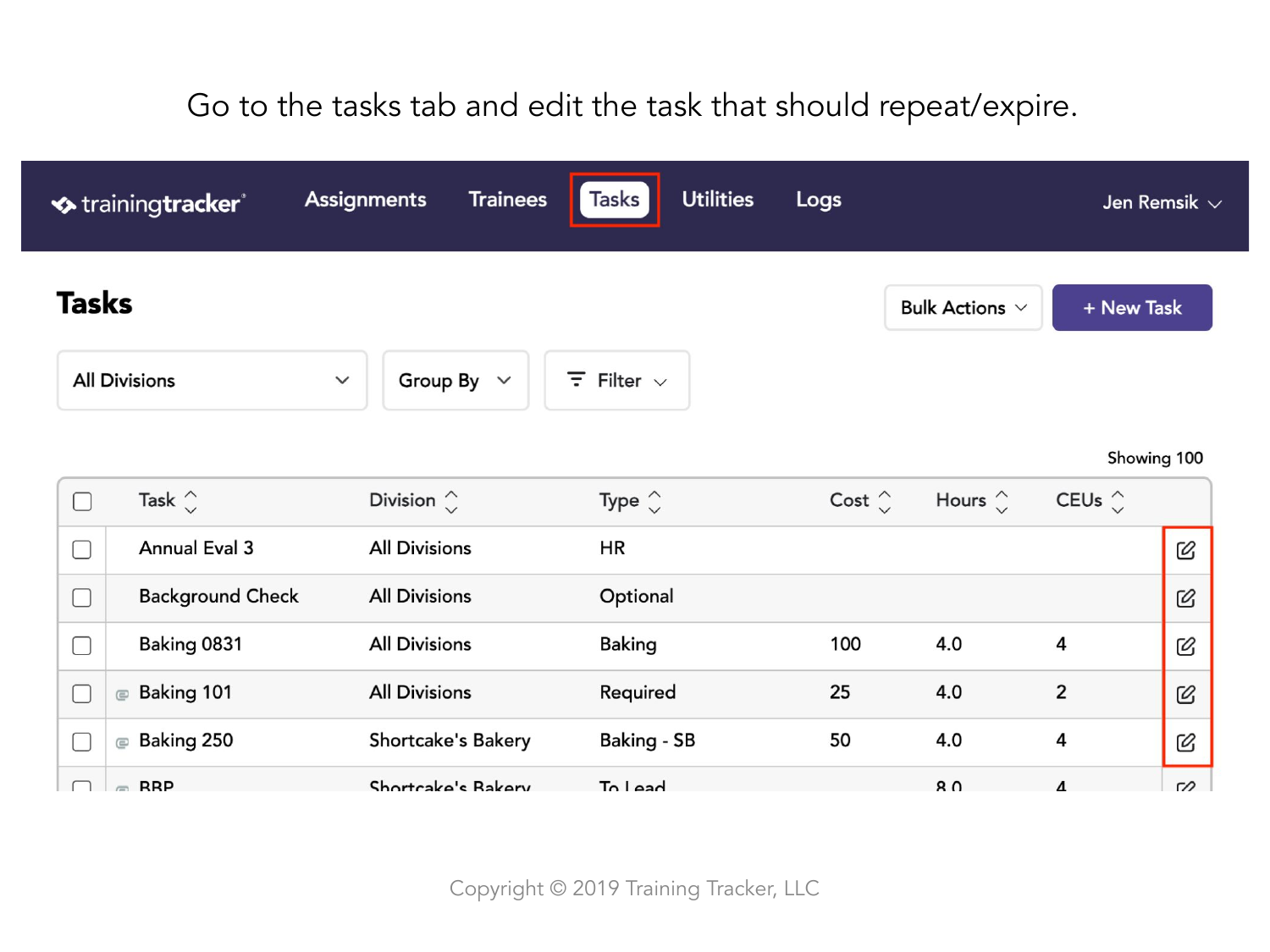Image resolution: width=1270 pixels, height=952 pixels.
Task: Open the Jen Remsik user menu
Action: [x=1162, y=203]
